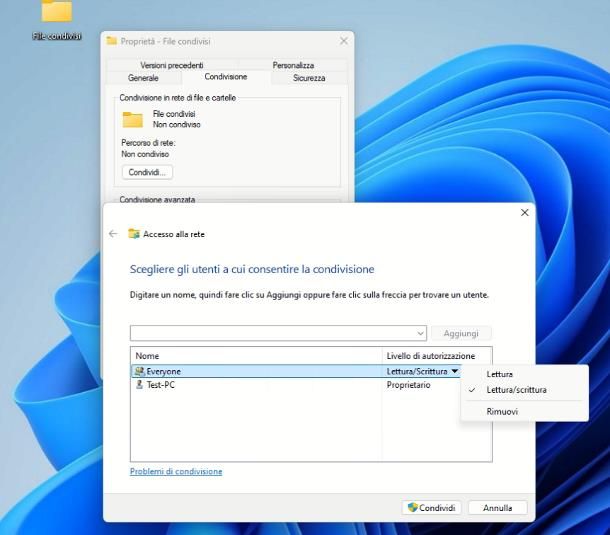
Task: Select the Test-PC row in the list
Action: tap(296, 385)
